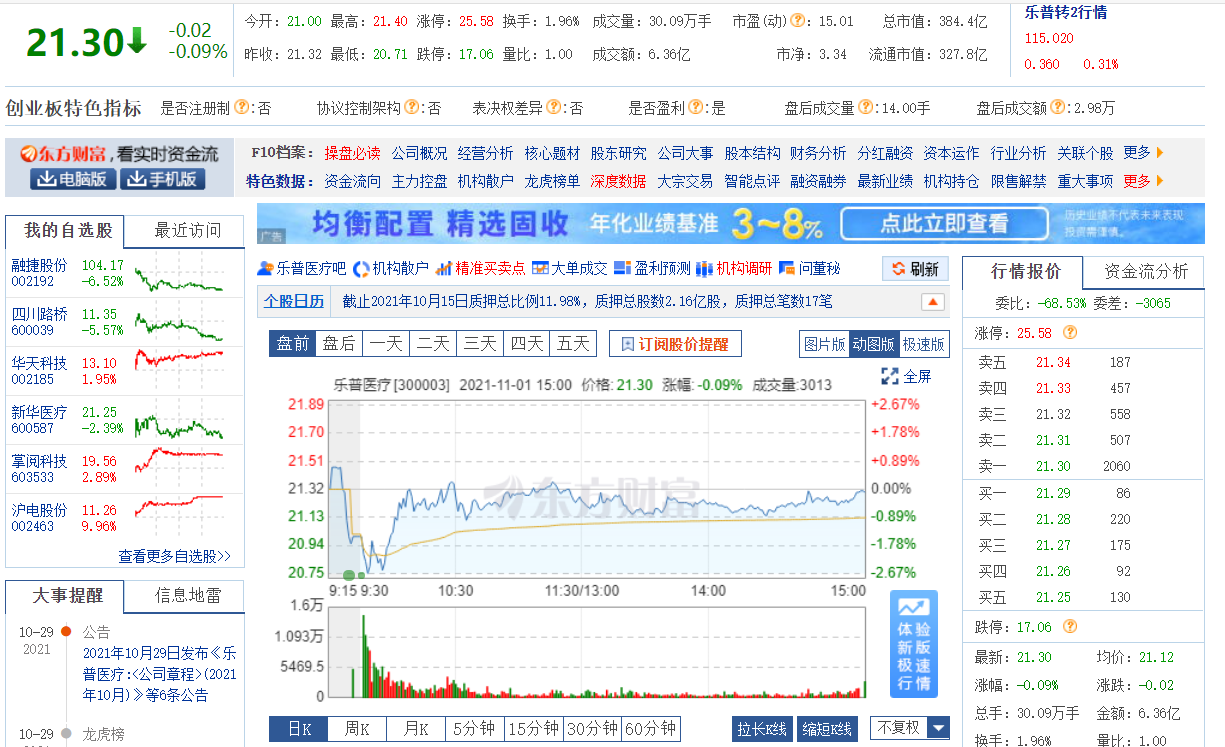Screen dimensions: 1225x747
Task: Open 我的自选股 tab
Action: point(65,231)
